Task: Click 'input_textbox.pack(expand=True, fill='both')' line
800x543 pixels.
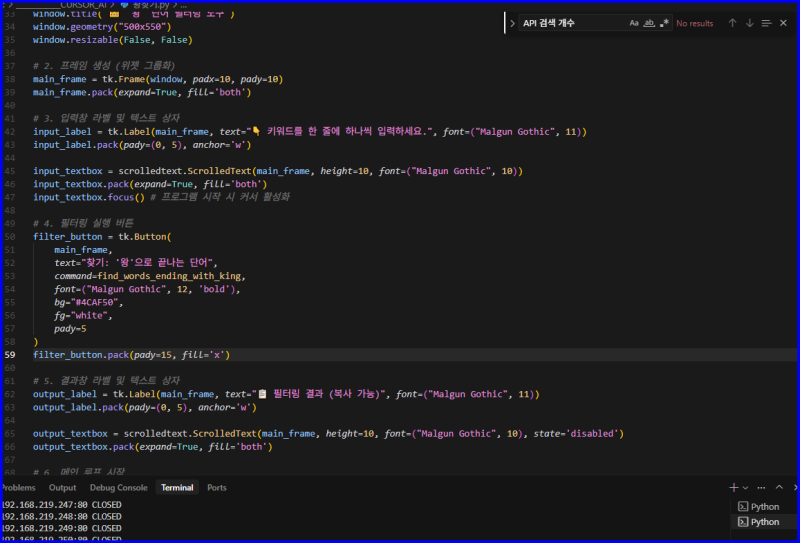Action: click(150, 184)
